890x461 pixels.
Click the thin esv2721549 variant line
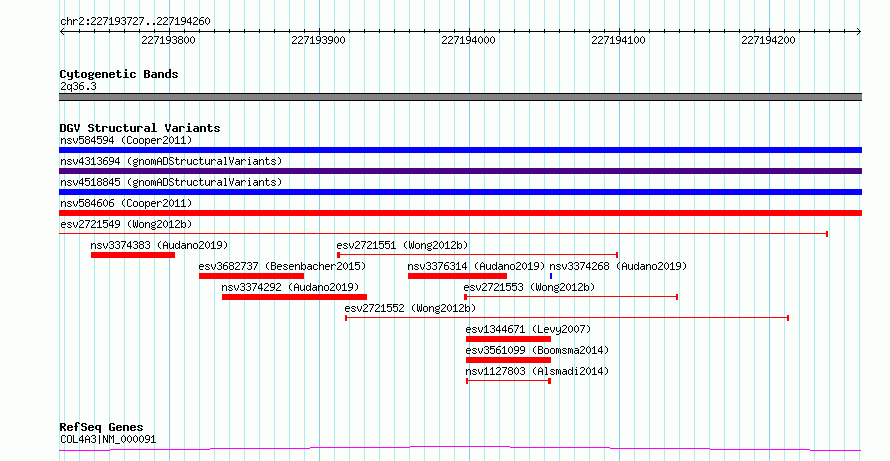(443, 233)
